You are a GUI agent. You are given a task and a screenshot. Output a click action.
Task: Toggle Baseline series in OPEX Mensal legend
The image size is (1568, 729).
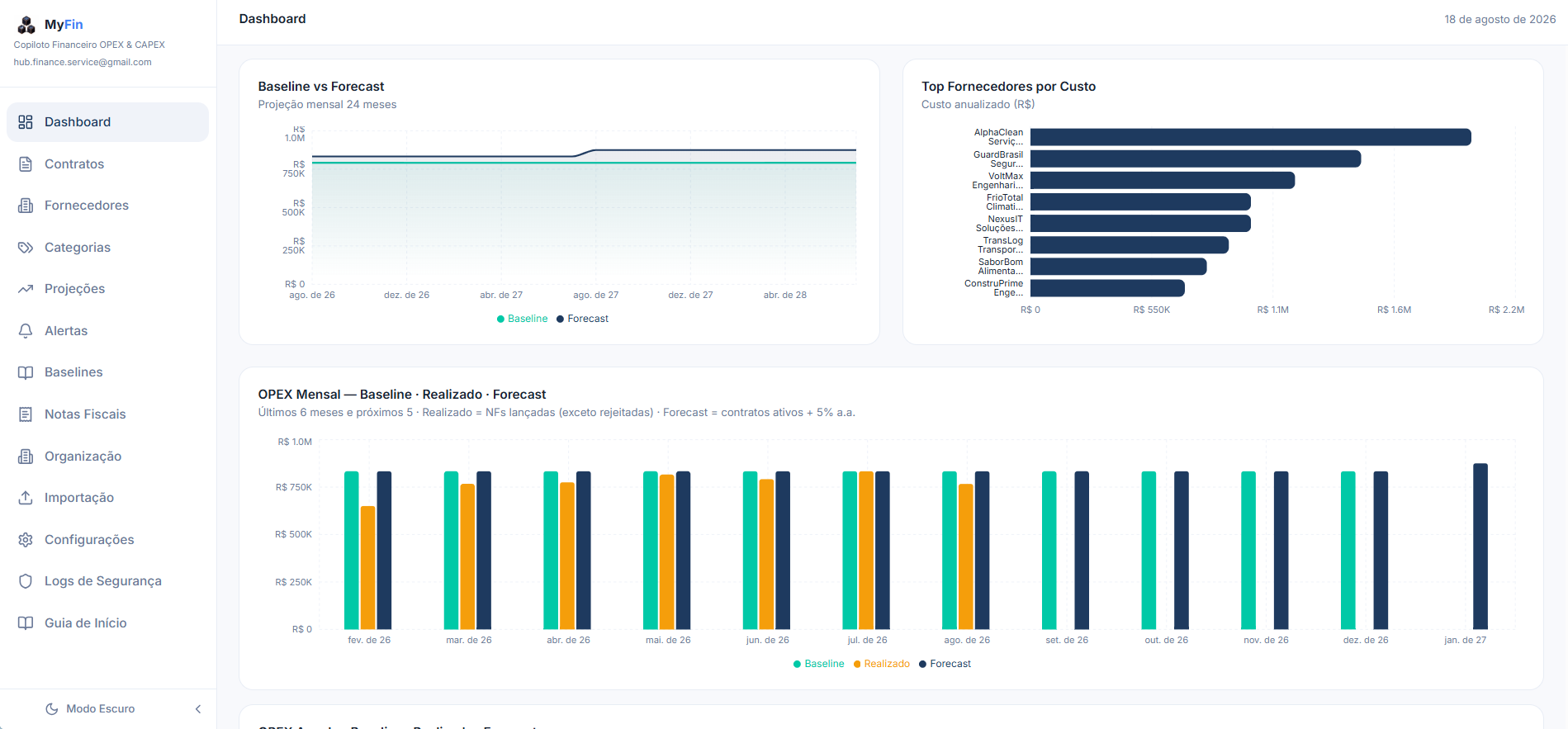click(818, 664)
